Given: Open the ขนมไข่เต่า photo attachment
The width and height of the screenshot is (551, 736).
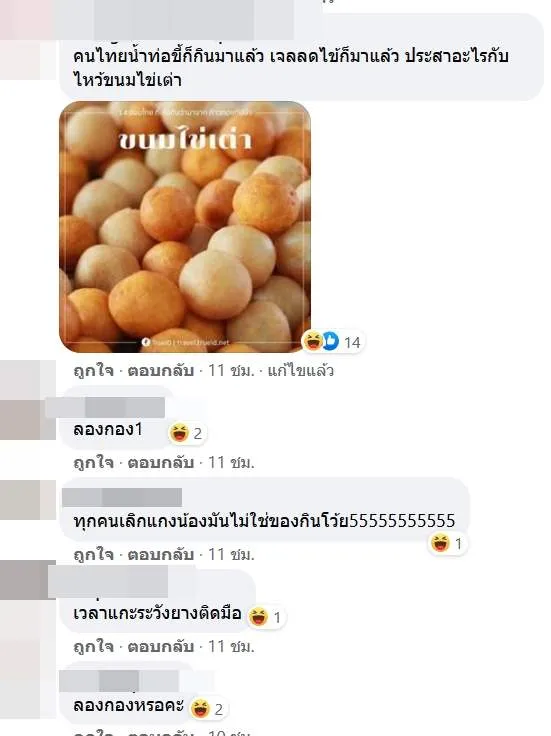Looking at the screenshot, I should [185, 227].
